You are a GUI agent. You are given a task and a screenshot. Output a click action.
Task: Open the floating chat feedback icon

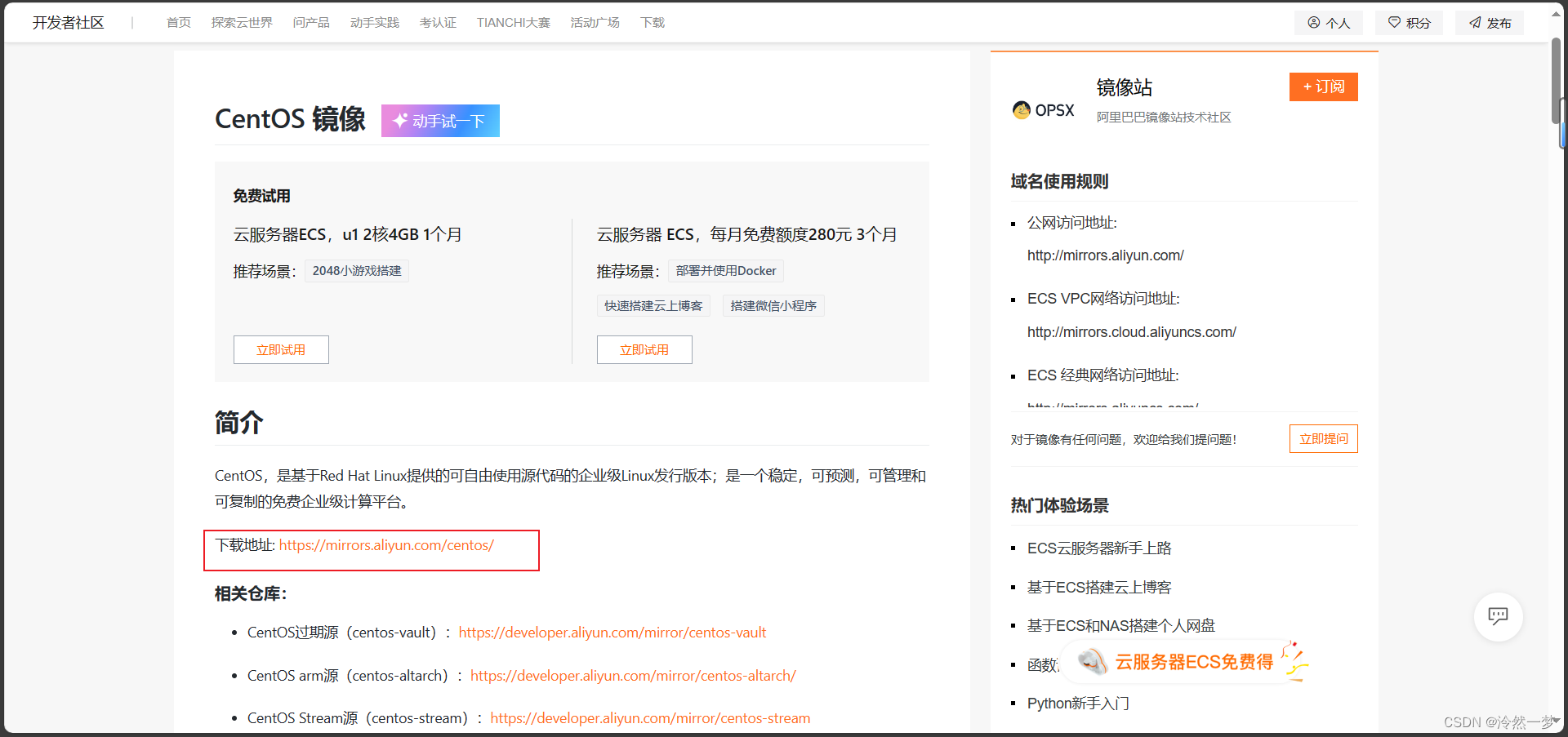tap(1498, 616)
